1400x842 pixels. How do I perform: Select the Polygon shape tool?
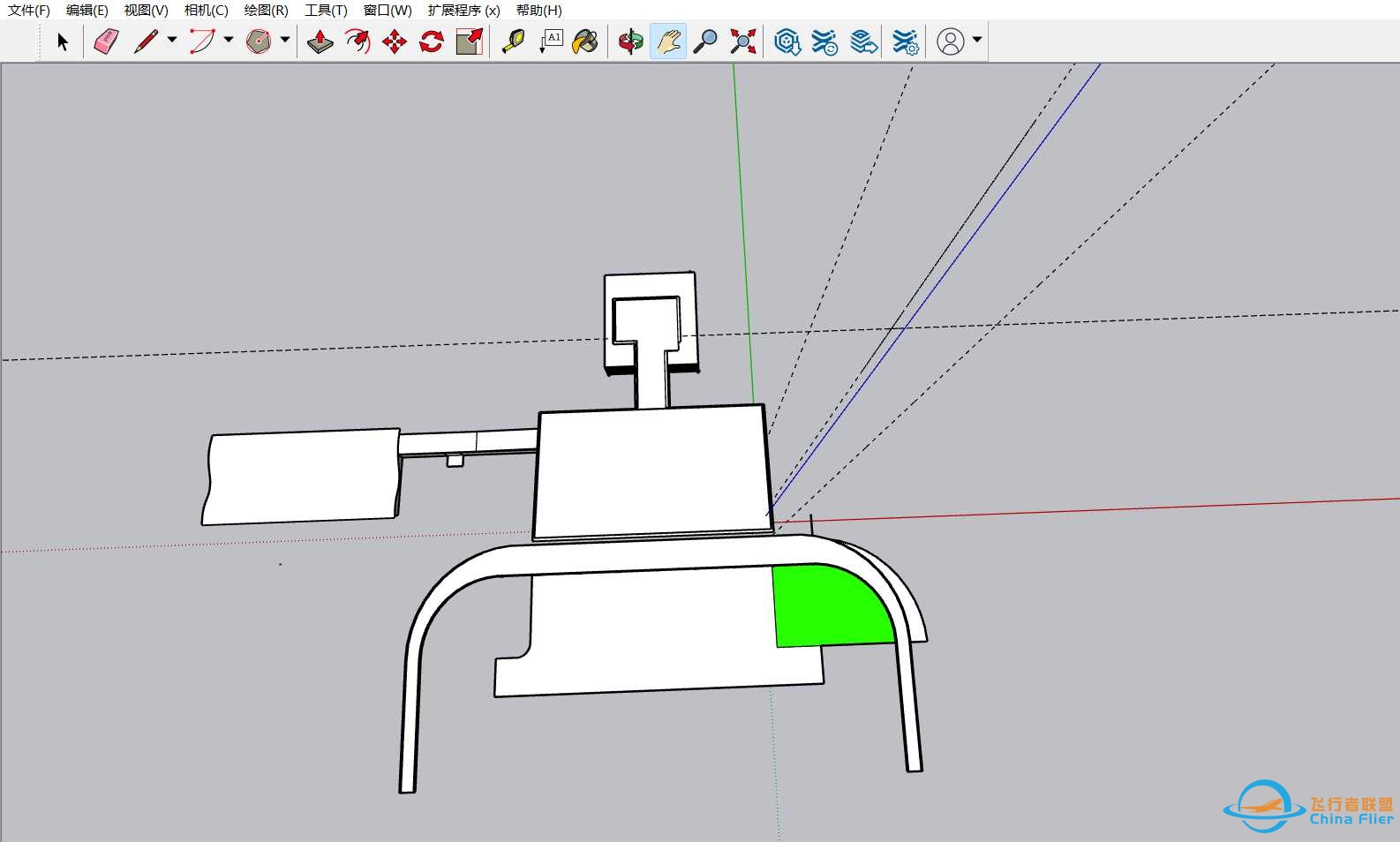click(x=258, y=41)
